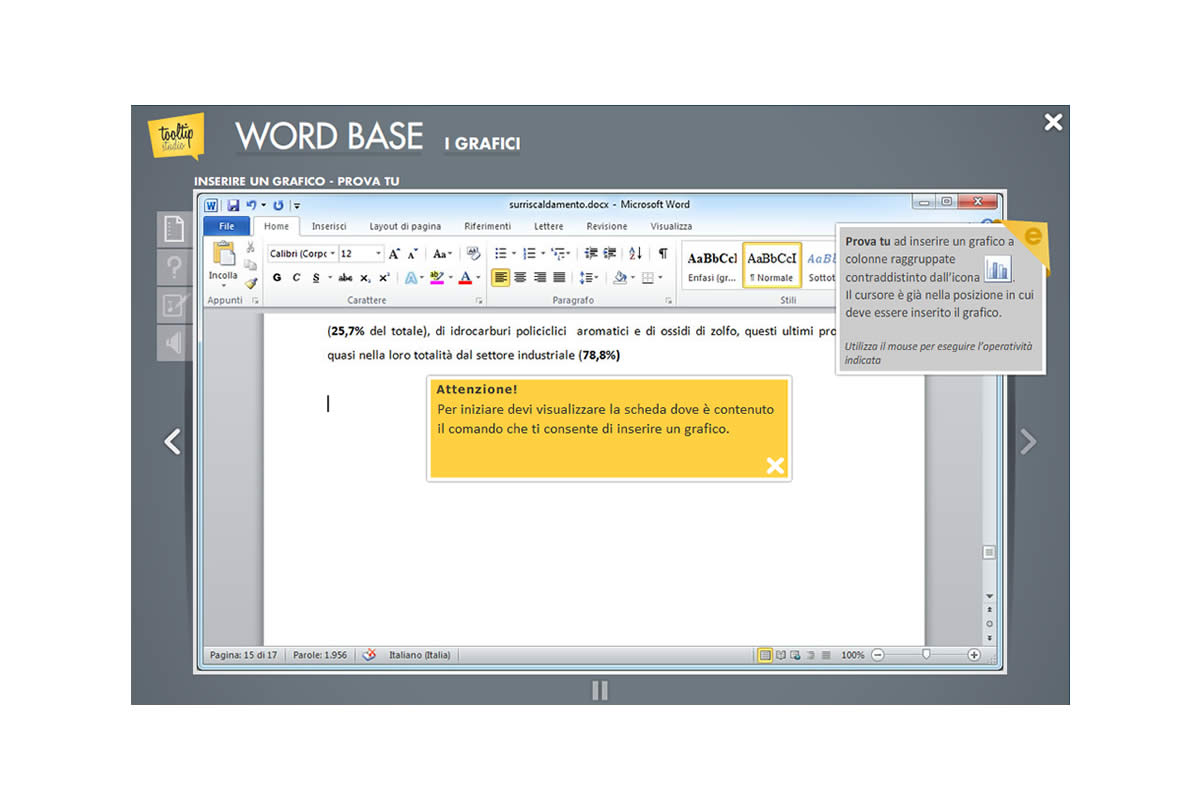
Task: Activate the Format Painter brush
Action: (x=250, y=283)
